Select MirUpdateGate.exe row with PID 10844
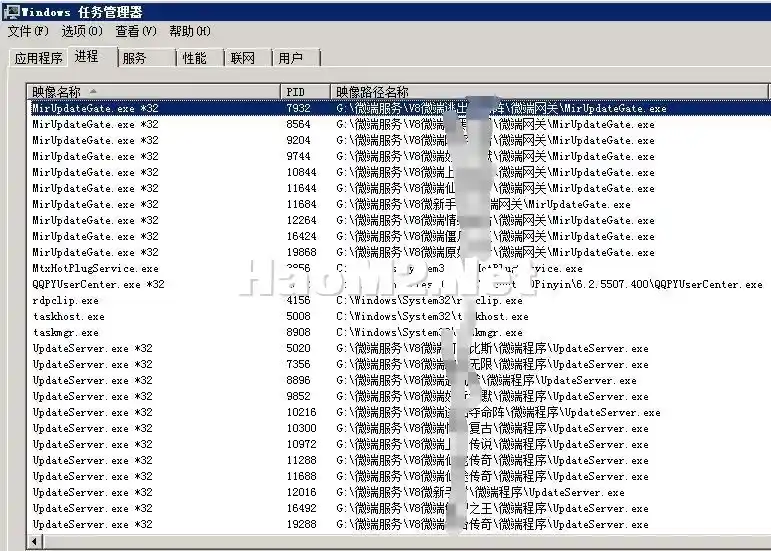Screen dimensions: 771x551 [399, 172]
